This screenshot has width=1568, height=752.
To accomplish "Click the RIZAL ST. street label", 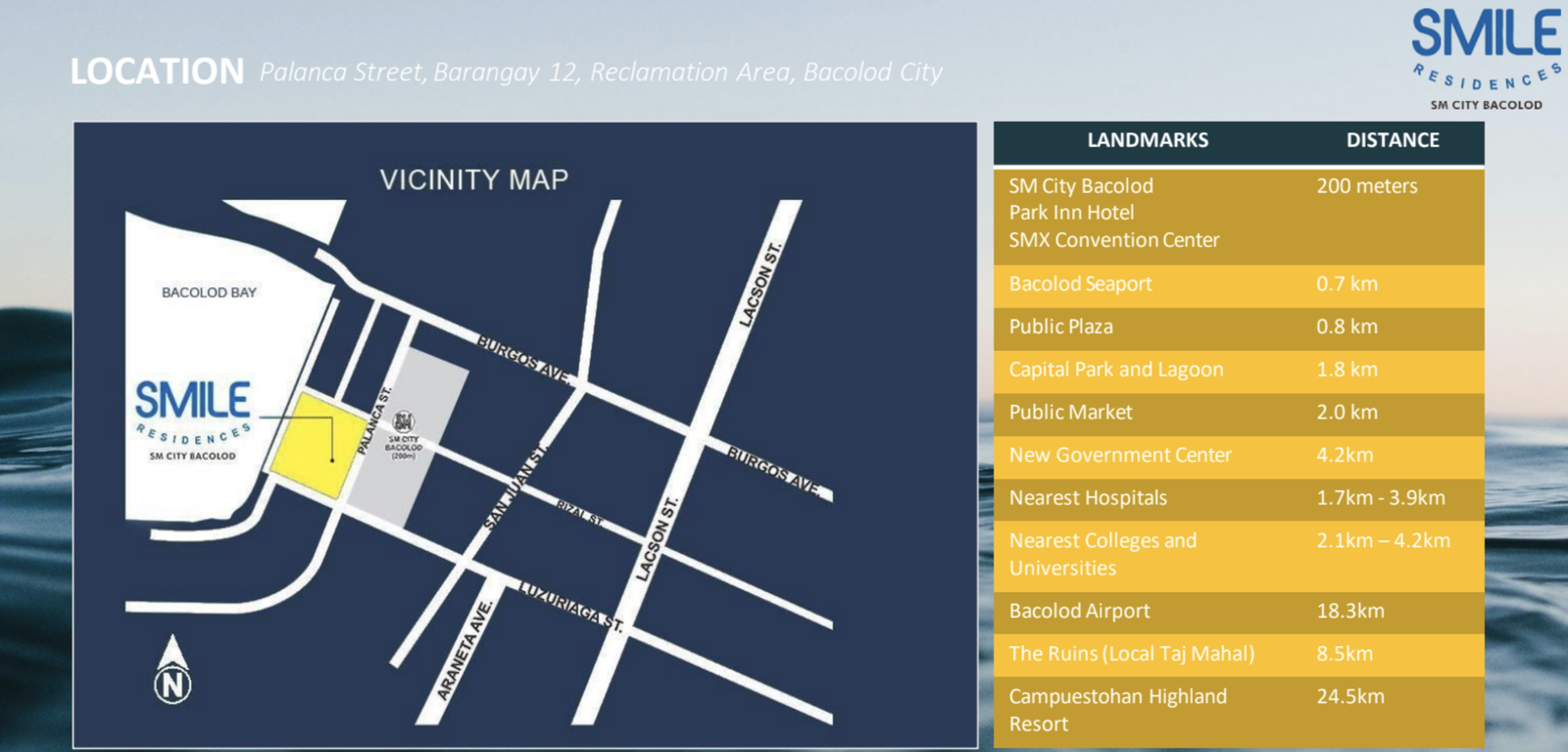I will [579, 512].
